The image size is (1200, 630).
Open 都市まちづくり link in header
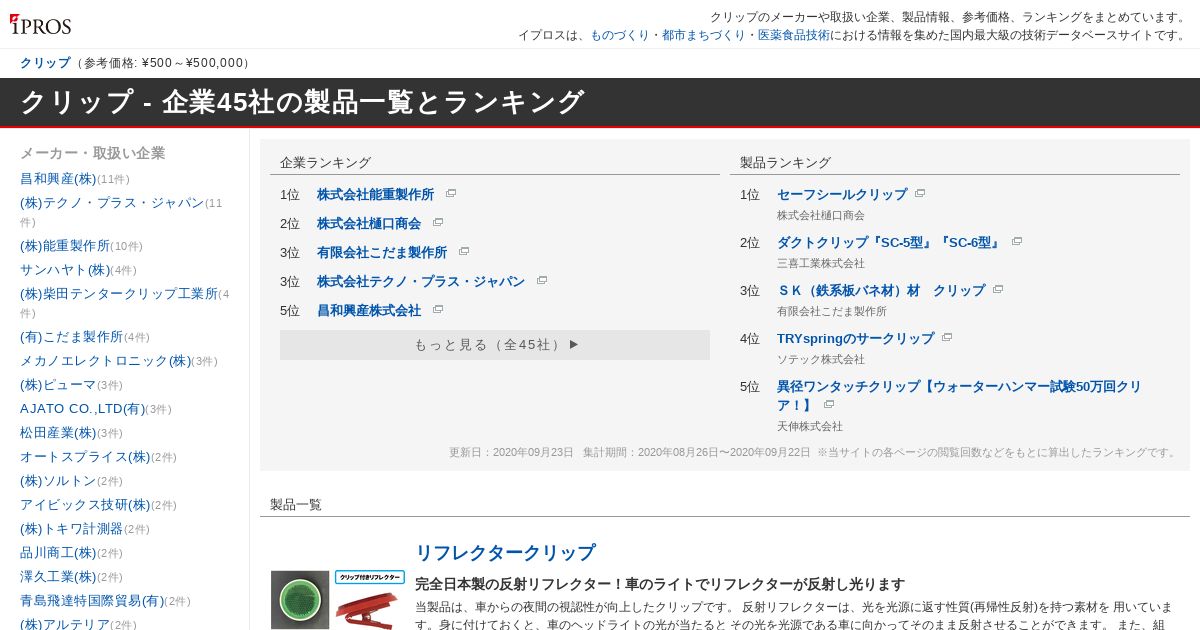(704, 35)
